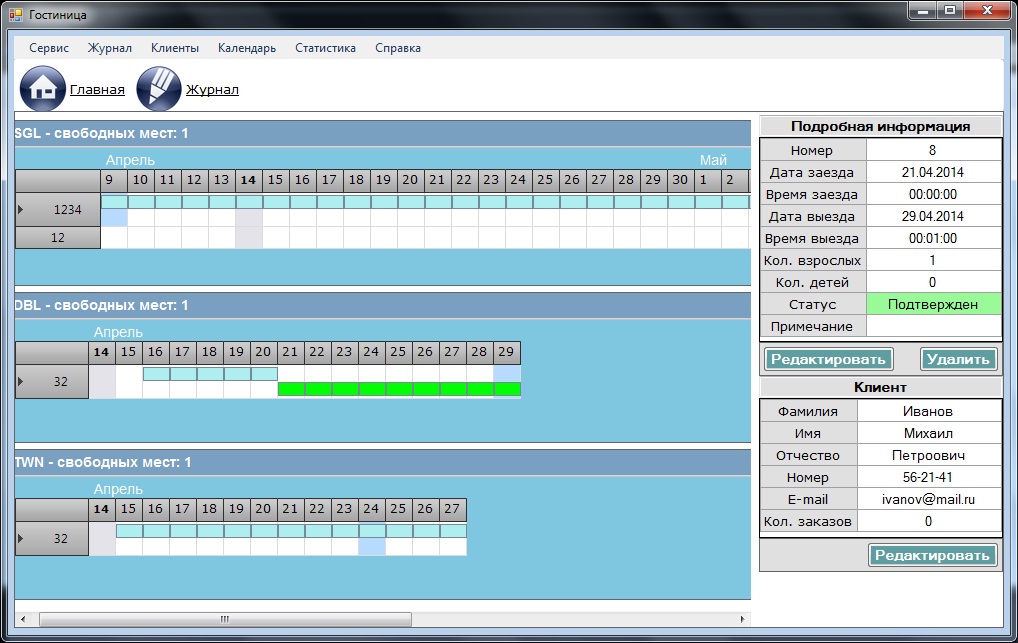Click the Удалить button
This screenshot has width=1018, height=643.
pyautogui.click(x=958, y=359)
